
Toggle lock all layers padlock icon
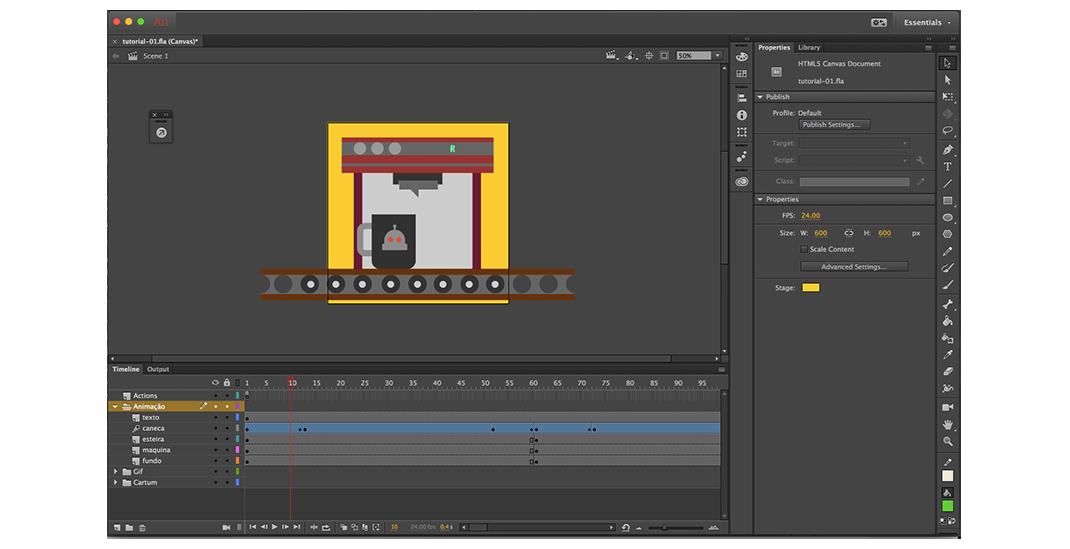227,383
